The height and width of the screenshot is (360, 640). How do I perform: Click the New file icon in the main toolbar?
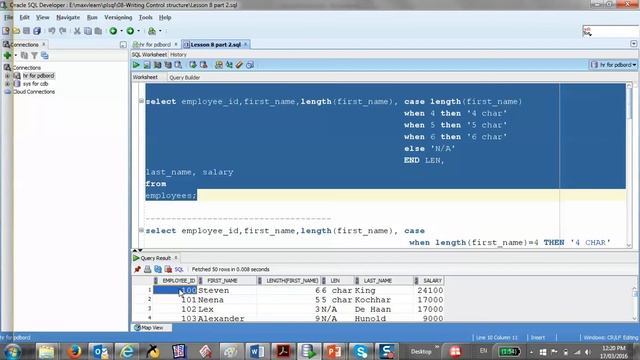pyautogui.click(x=6, y=31)
